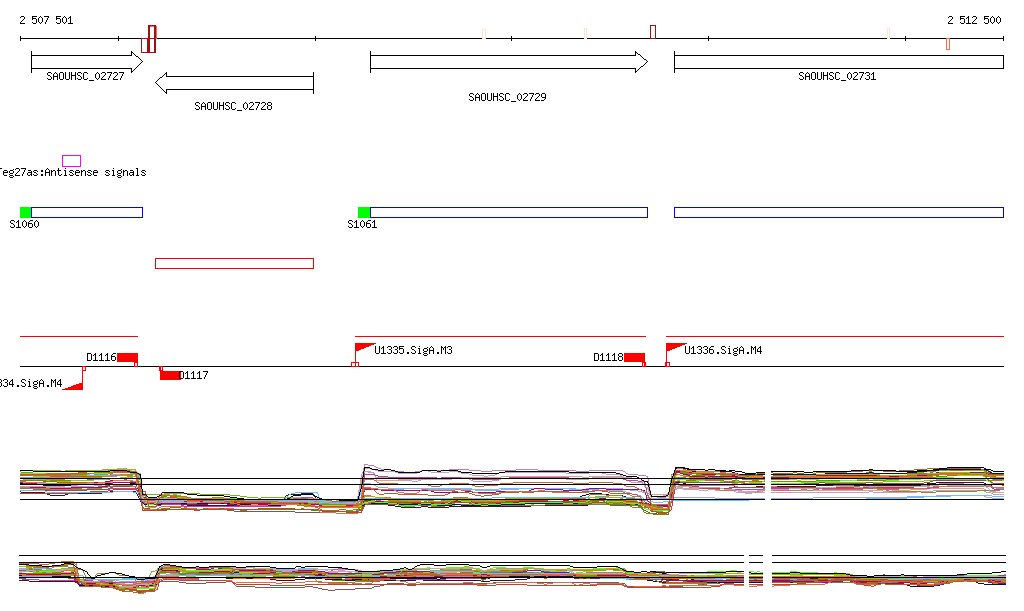Click the S1060 label

click(24, 224)
